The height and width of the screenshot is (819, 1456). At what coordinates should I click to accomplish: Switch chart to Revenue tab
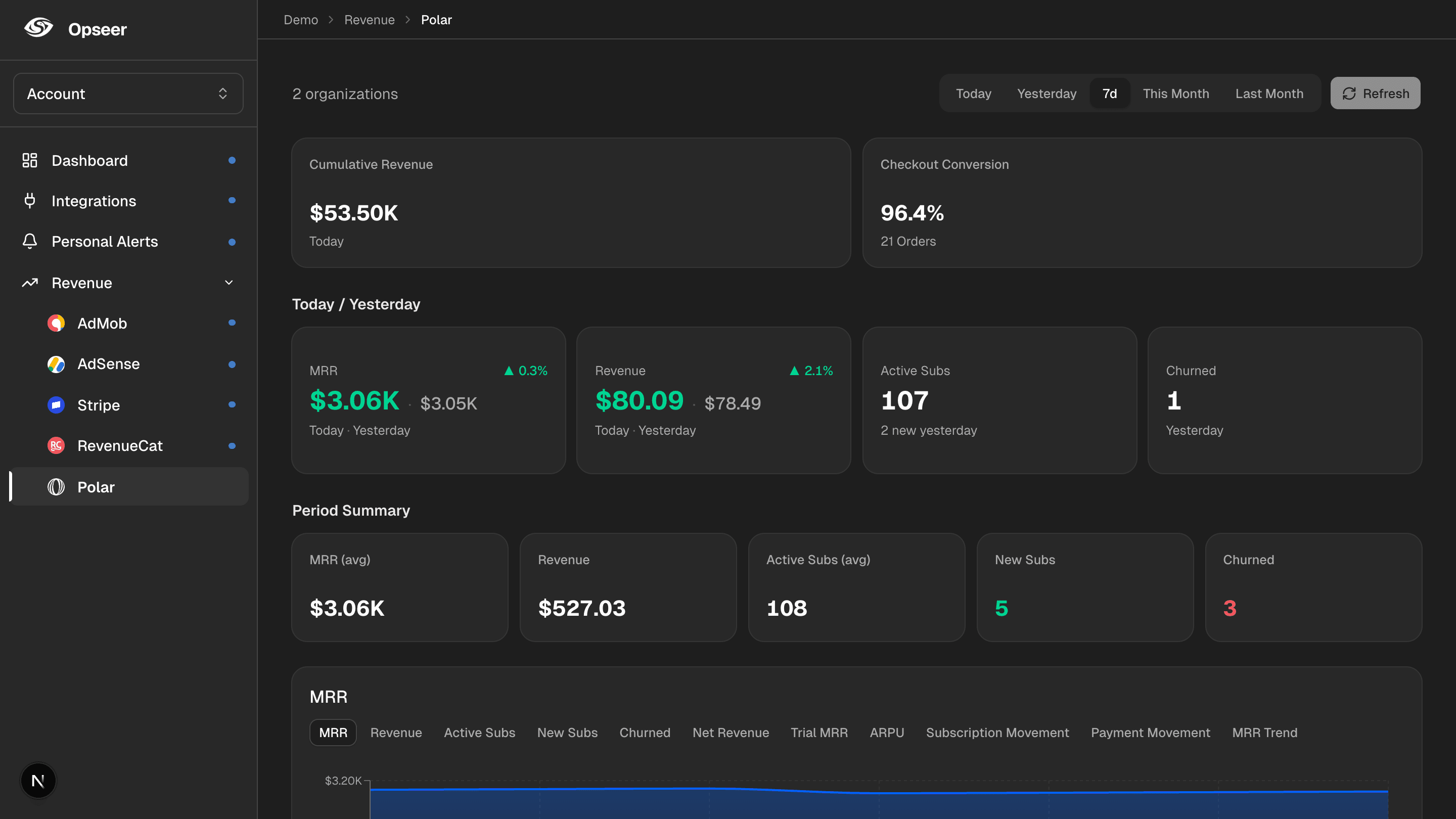click(x=396, y=733)
